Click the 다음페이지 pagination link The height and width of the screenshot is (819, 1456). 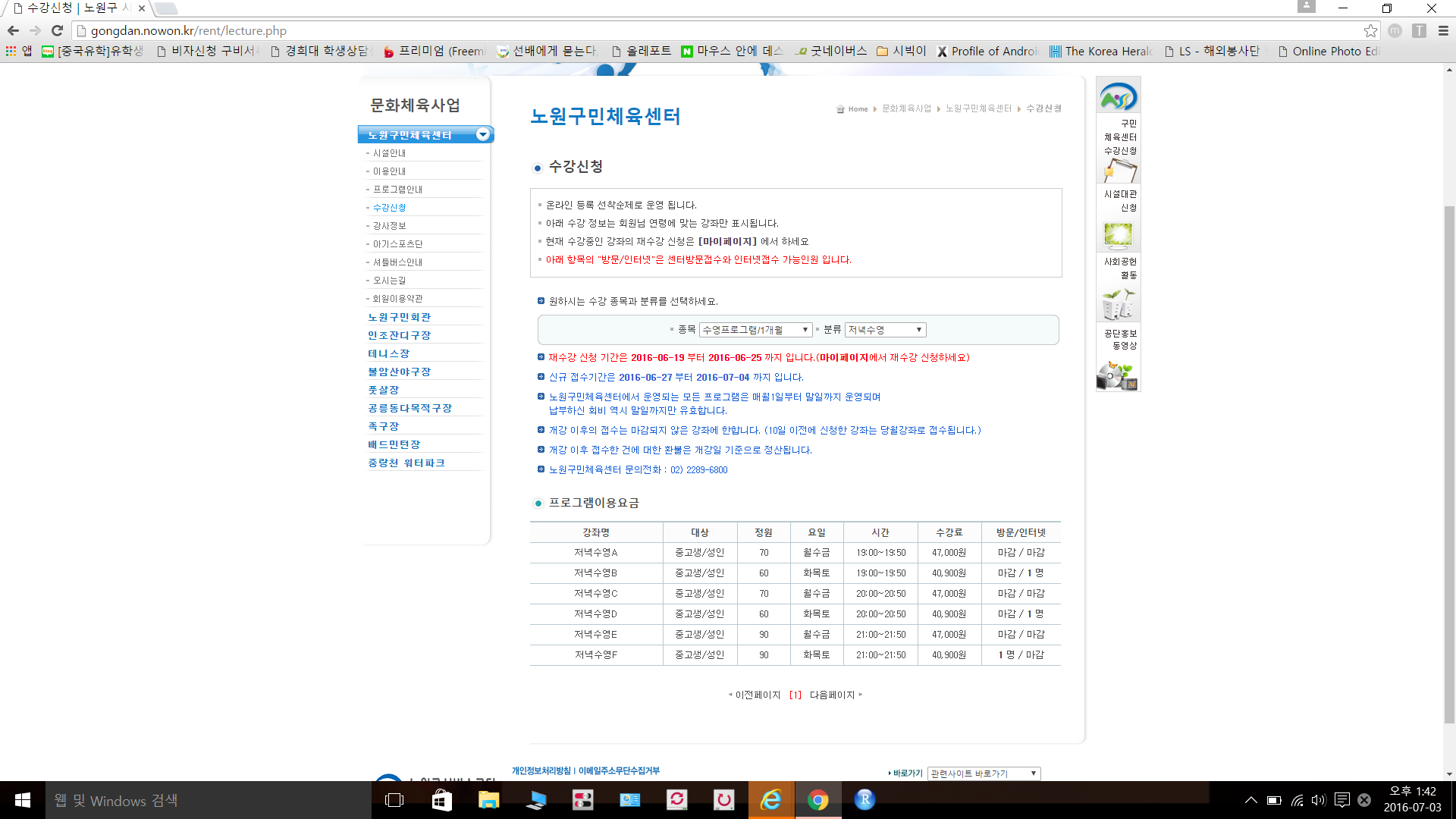pos(833,695)
